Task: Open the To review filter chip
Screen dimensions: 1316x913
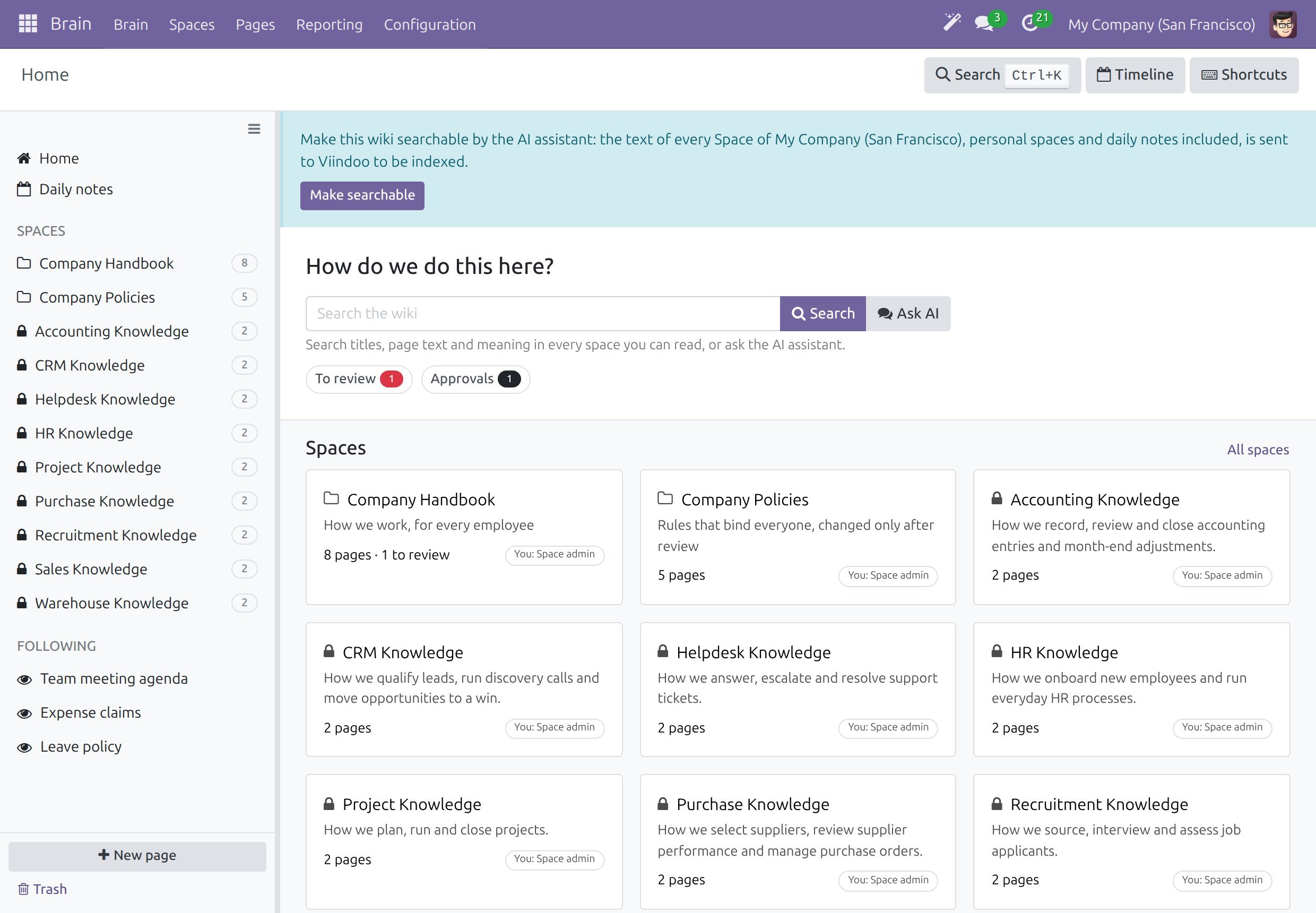Action: pos(359,380)
